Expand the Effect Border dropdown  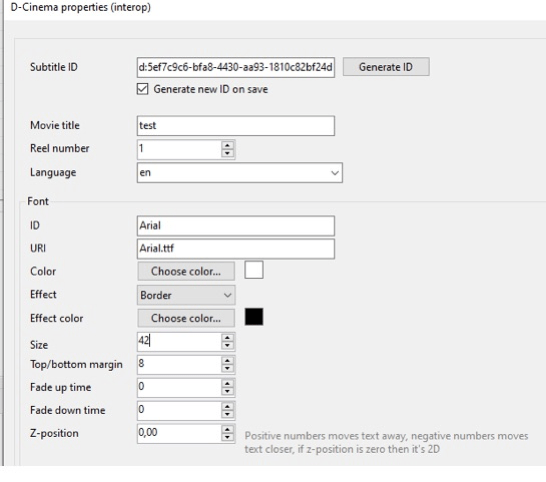(186, 295)
